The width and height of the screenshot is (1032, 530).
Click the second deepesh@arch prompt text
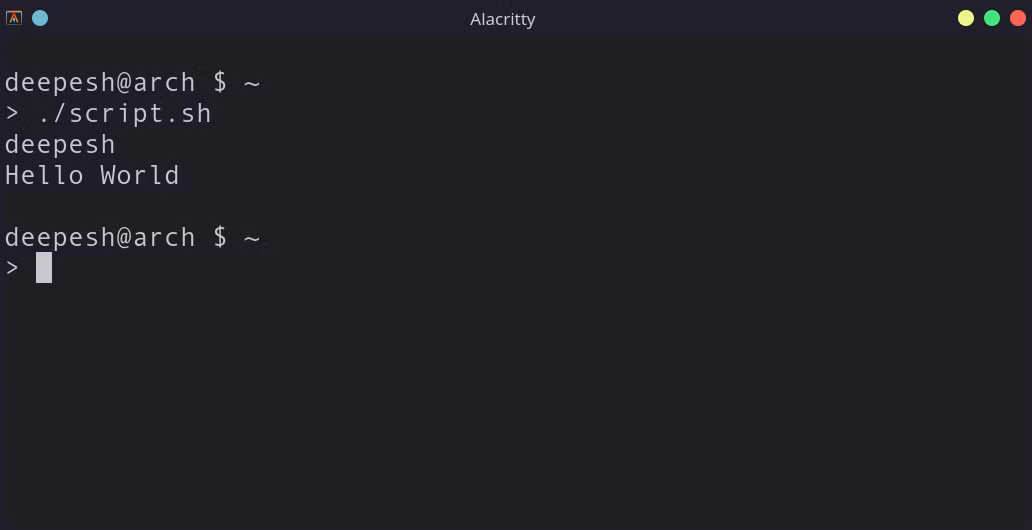(99, 237)
